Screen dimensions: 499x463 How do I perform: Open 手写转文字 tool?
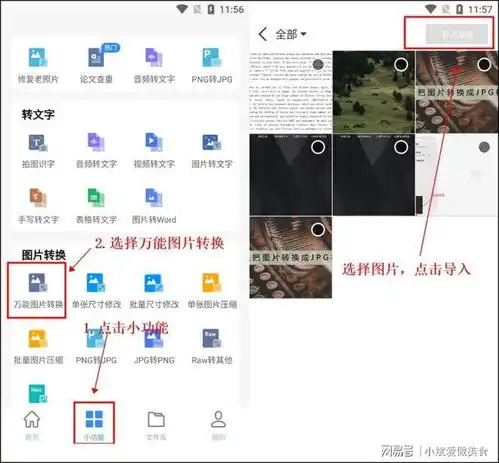[38, 206]
